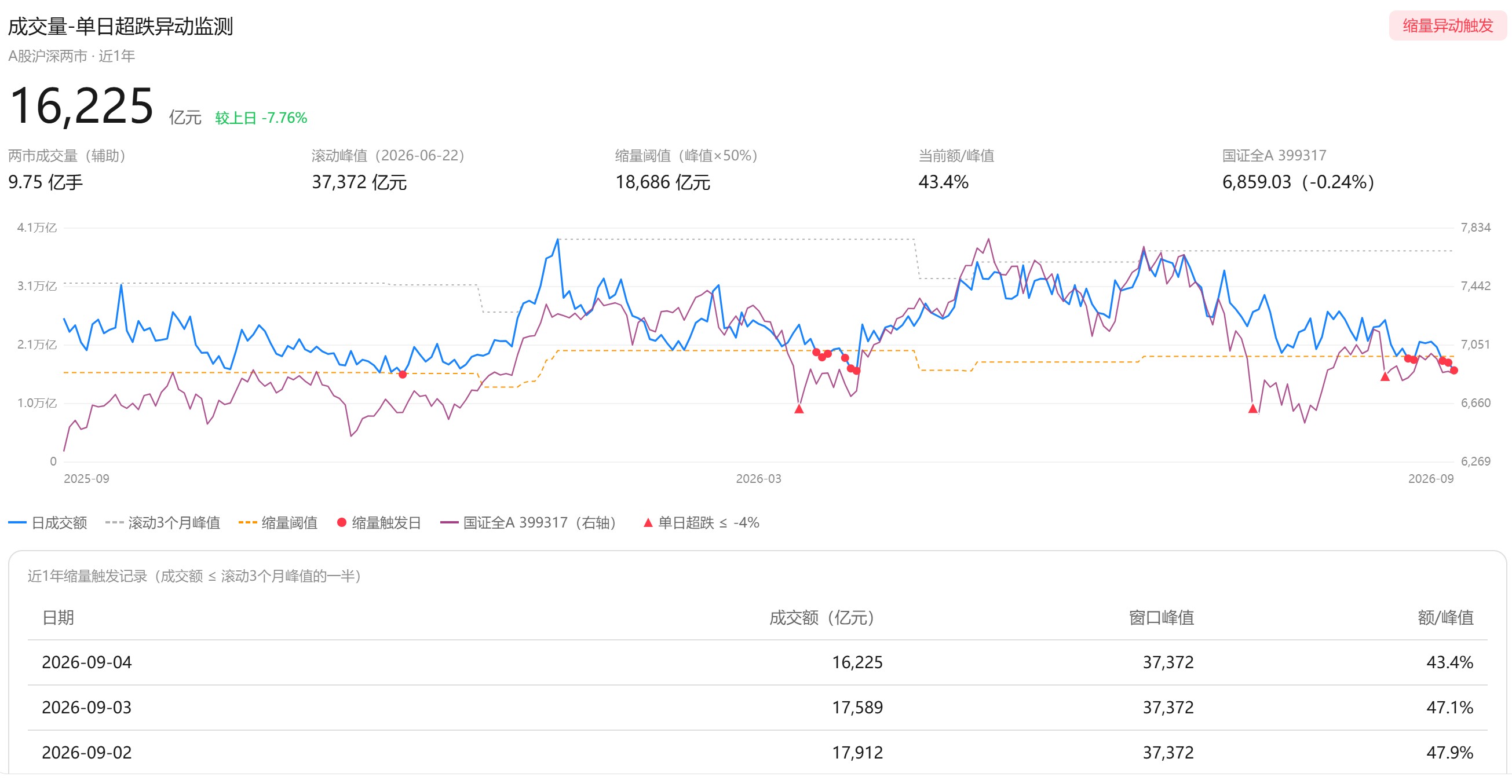1512x784 pixels.
Task: Hide the 缩量阈值 orange dashed series
Action: [x=277, y=523]
